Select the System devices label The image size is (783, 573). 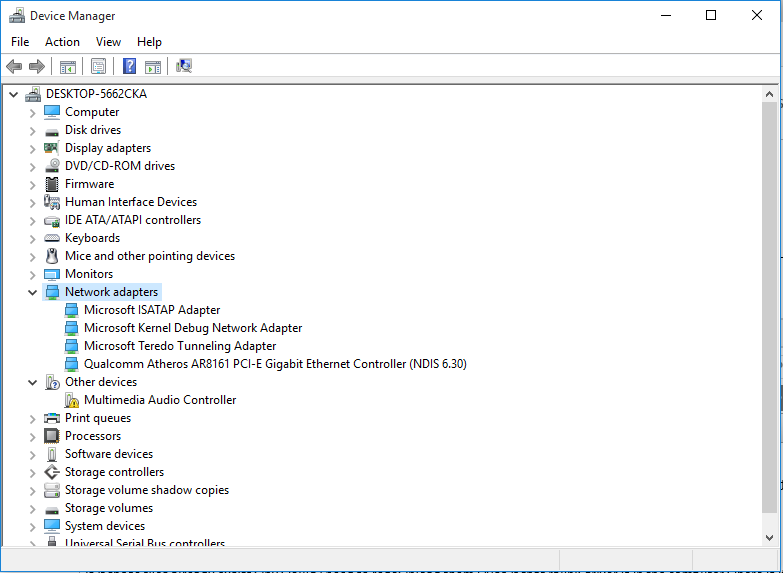[105, 526]
